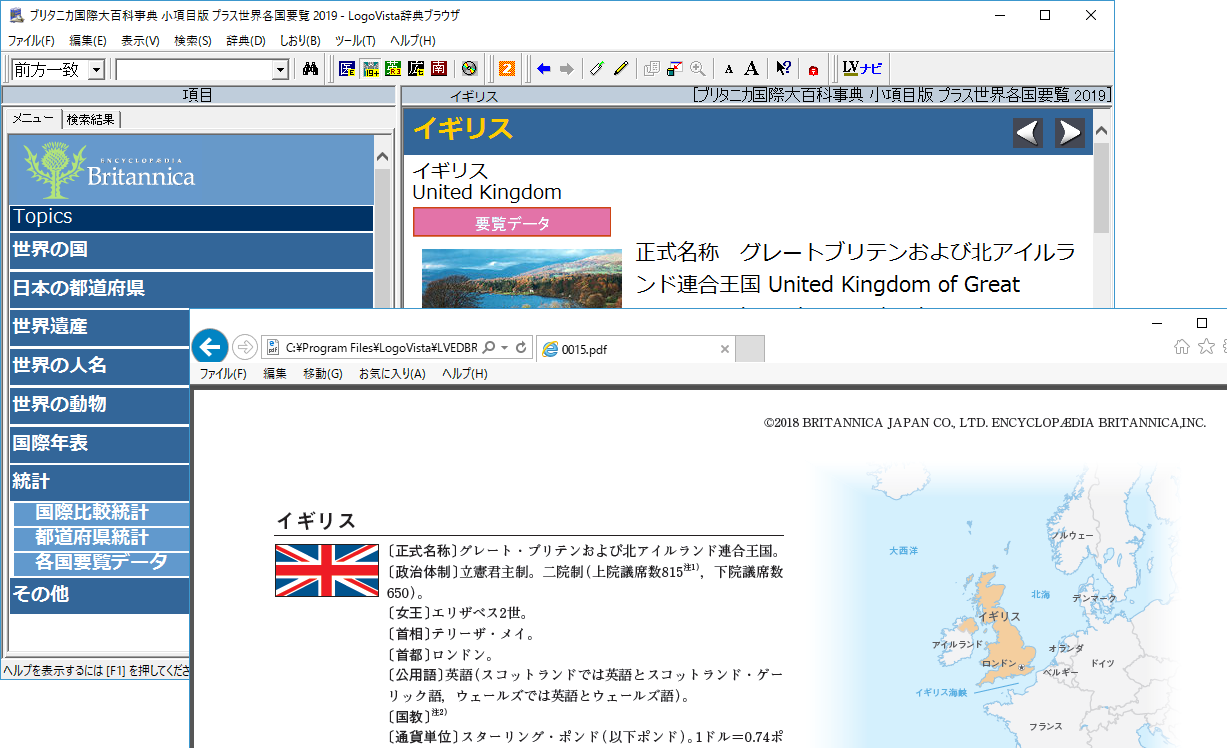Click the second dictionary icon labeled 119+
The height and width of the screenshot is (748, 1227).
pyautogui.click(x=371, y=69)
